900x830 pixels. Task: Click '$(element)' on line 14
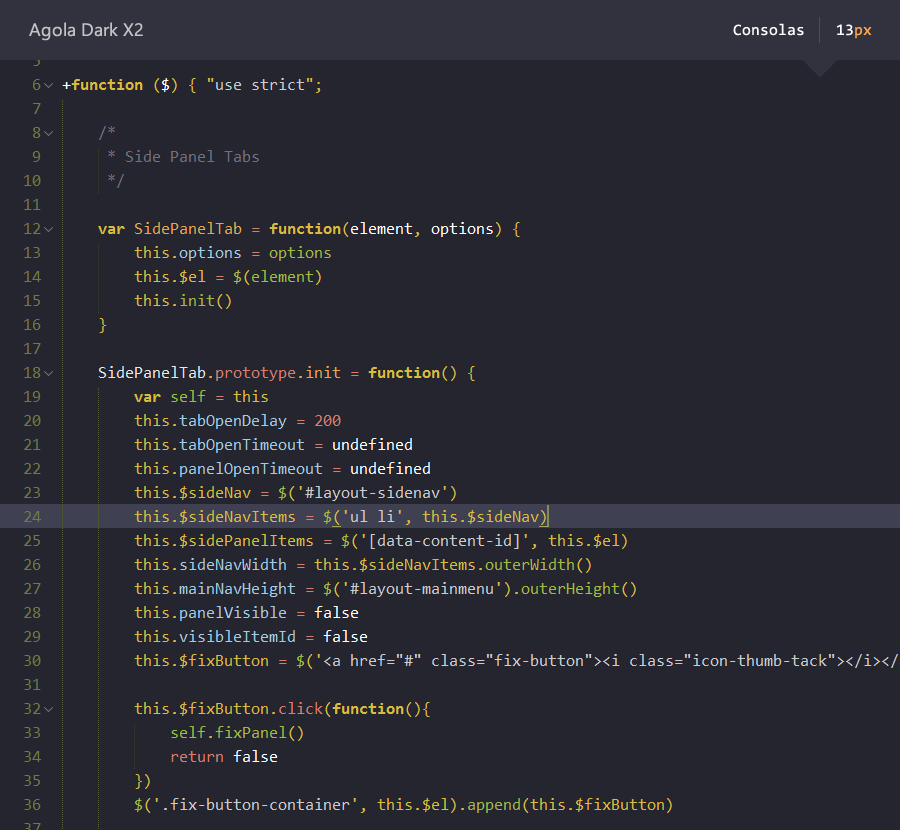[x=277, y=277]
